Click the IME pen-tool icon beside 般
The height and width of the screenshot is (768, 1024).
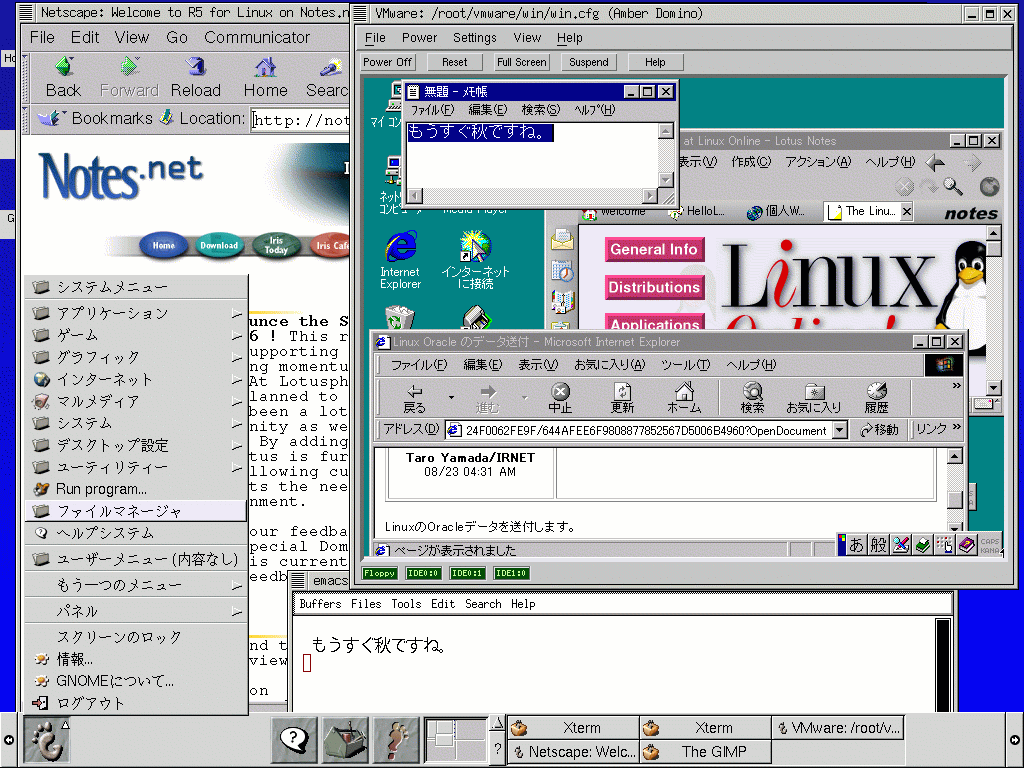[901, 545]
